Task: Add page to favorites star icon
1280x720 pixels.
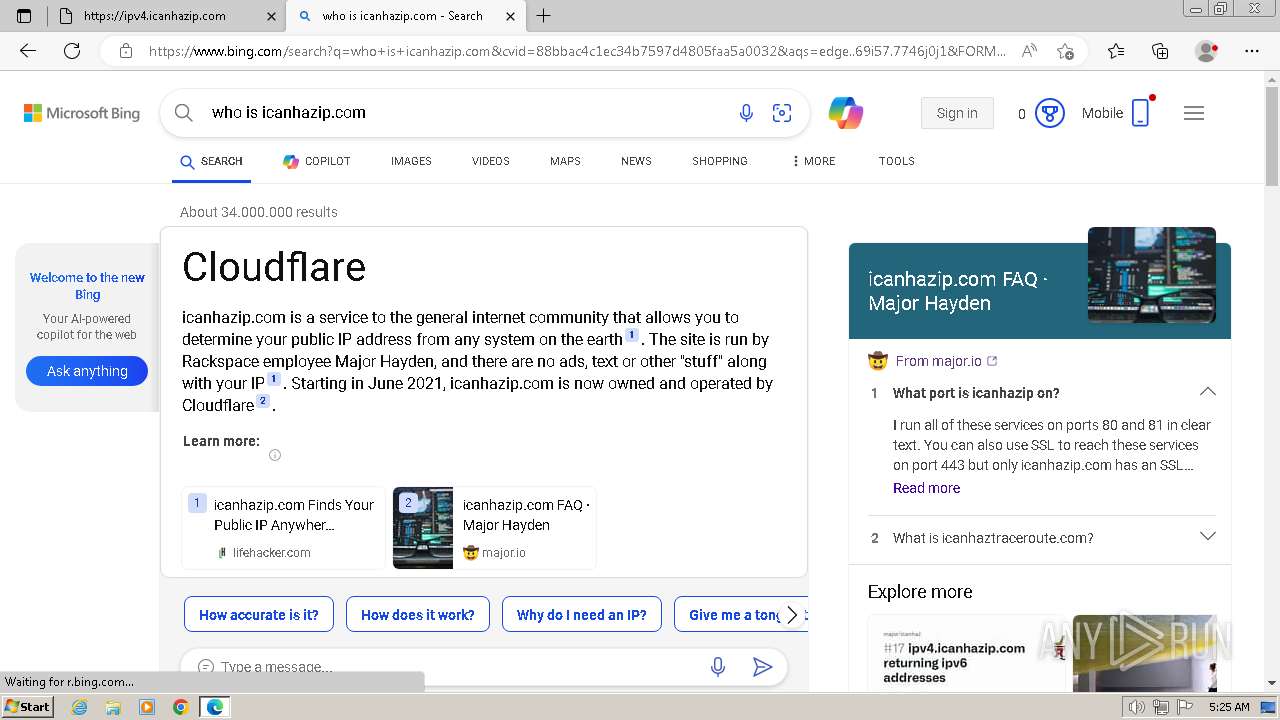Action: tap(1065, 51)
